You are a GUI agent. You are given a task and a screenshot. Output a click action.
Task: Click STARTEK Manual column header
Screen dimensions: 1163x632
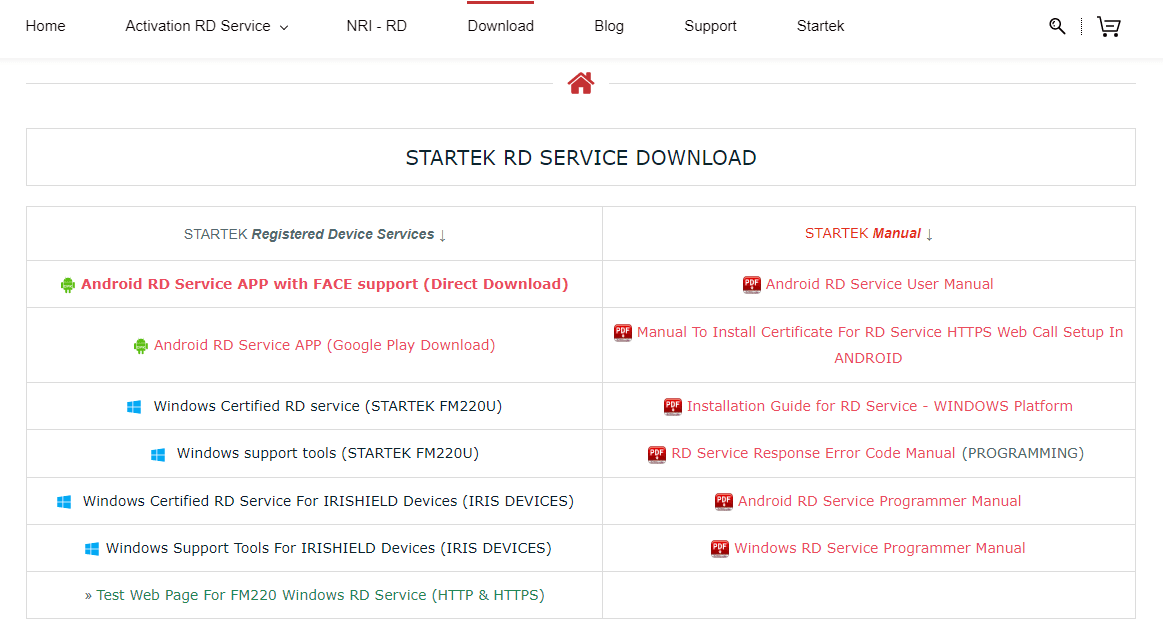pos(869,234)
